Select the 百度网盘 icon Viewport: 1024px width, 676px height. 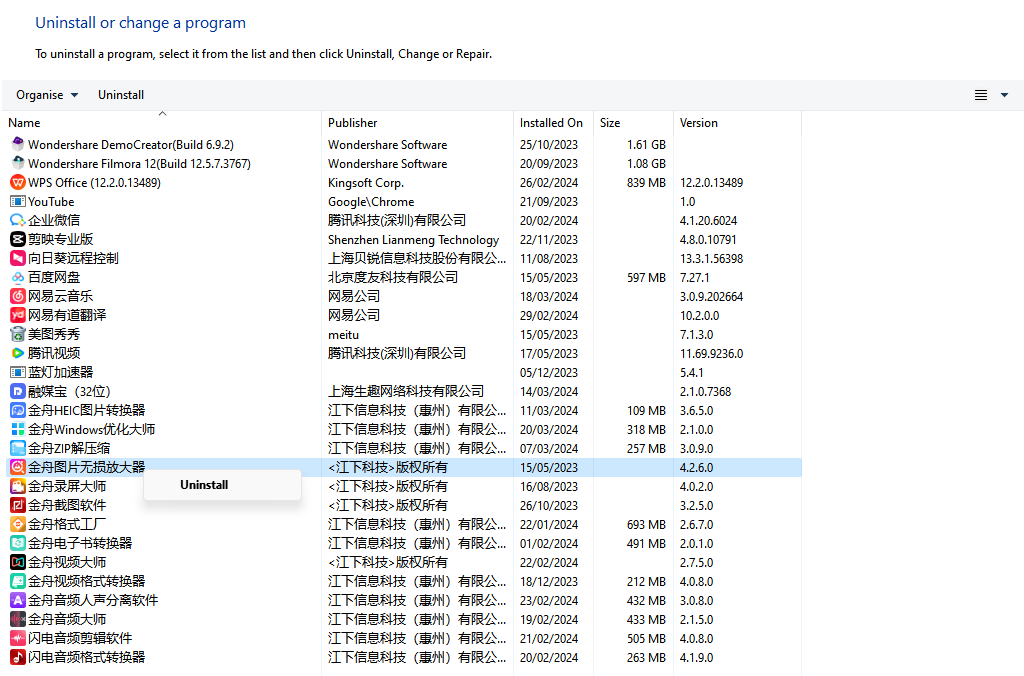click(17, 277)
